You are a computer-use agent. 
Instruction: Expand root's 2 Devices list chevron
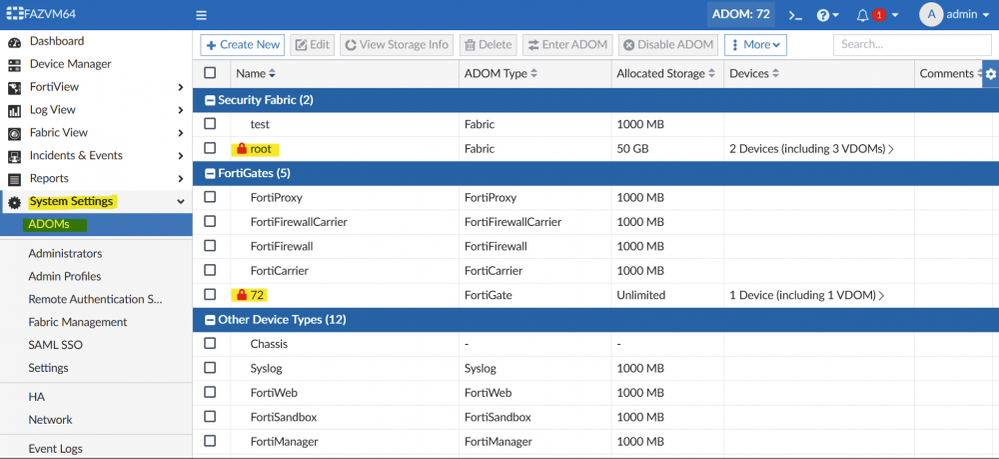(891, 149)
